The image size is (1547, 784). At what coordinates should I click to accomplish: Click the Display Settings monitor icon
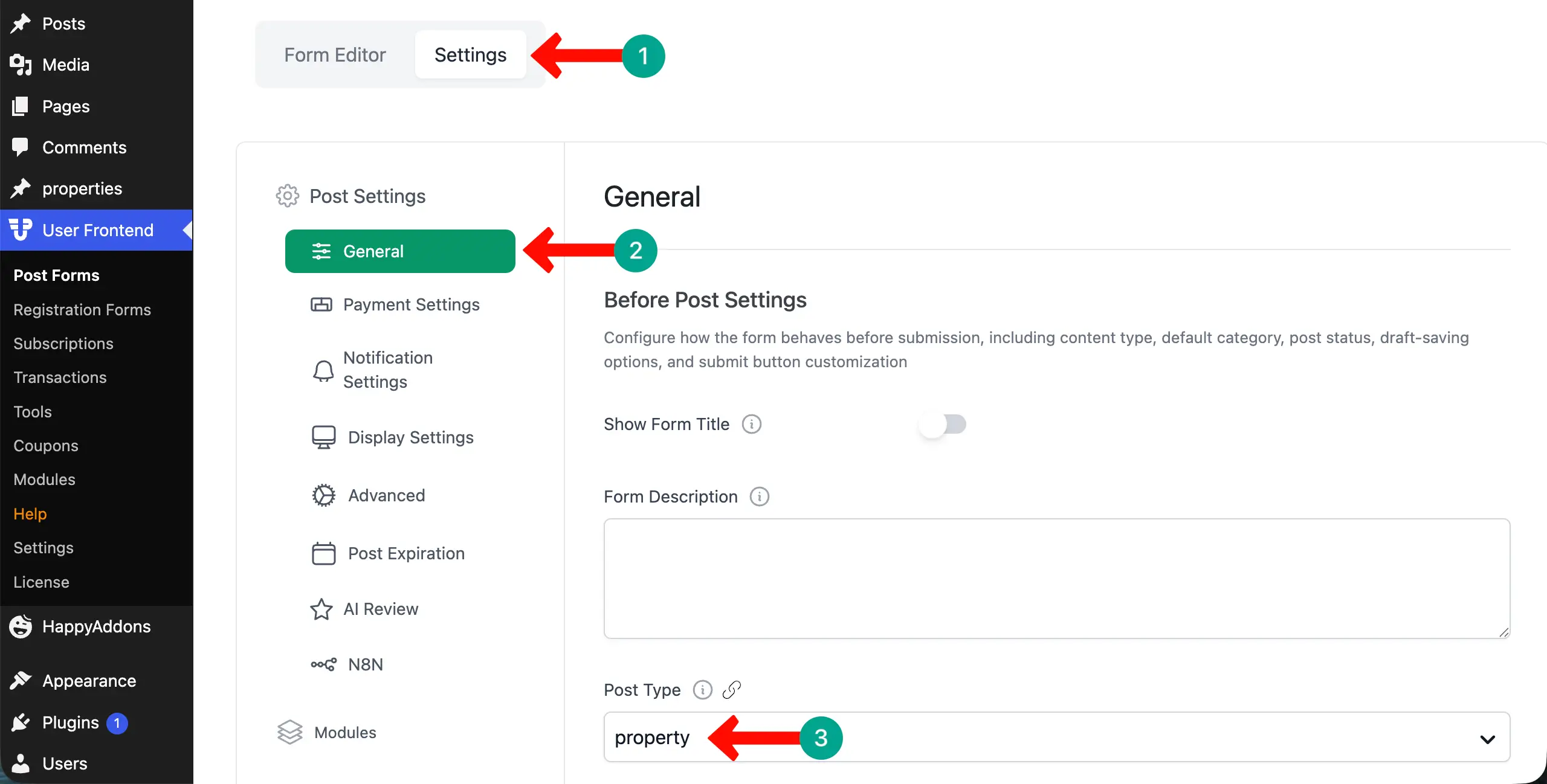pos(324,437)
